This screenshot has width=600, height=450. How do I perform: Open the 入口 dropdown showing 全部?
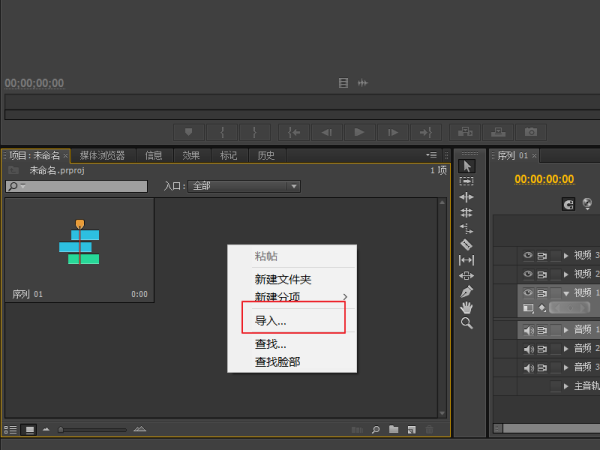pos(245,186)
